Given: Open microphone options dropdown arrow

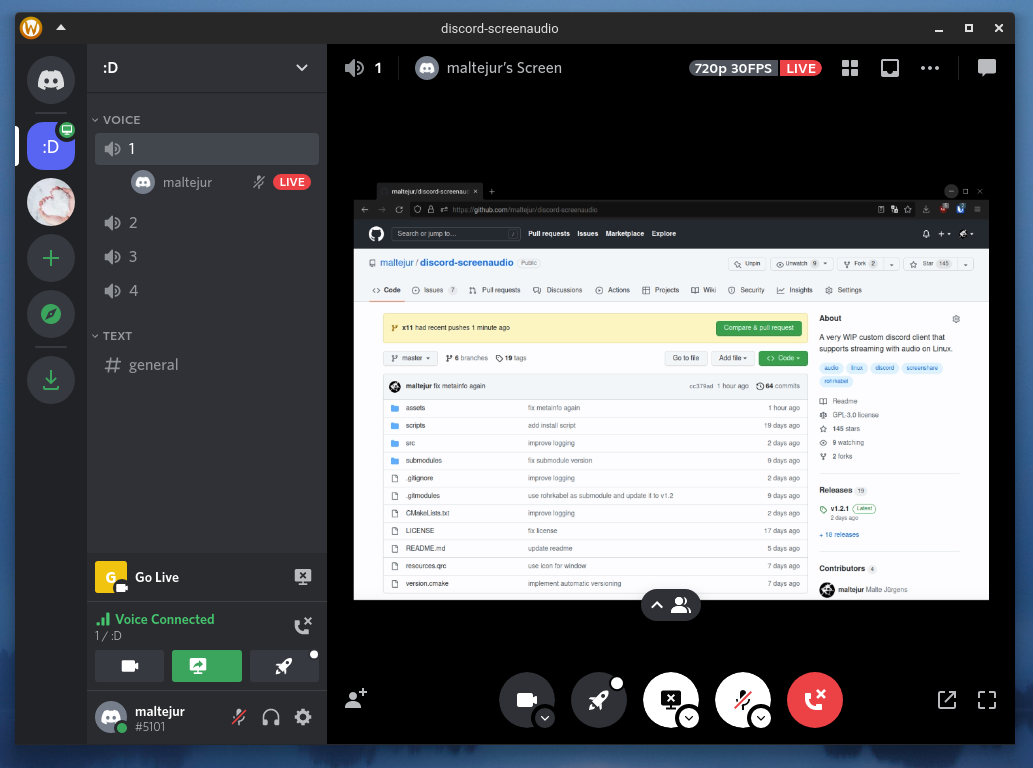Looking at the screenshot, I should pyautogui.click(x=761, y=718).
